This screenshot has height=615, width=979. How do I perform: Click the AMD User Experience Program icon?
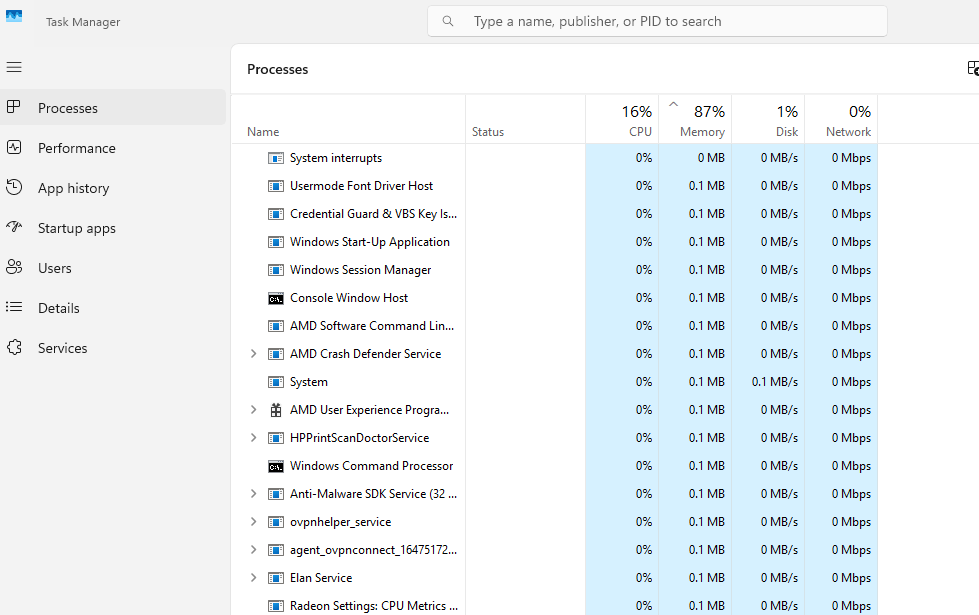coord(276,410)
